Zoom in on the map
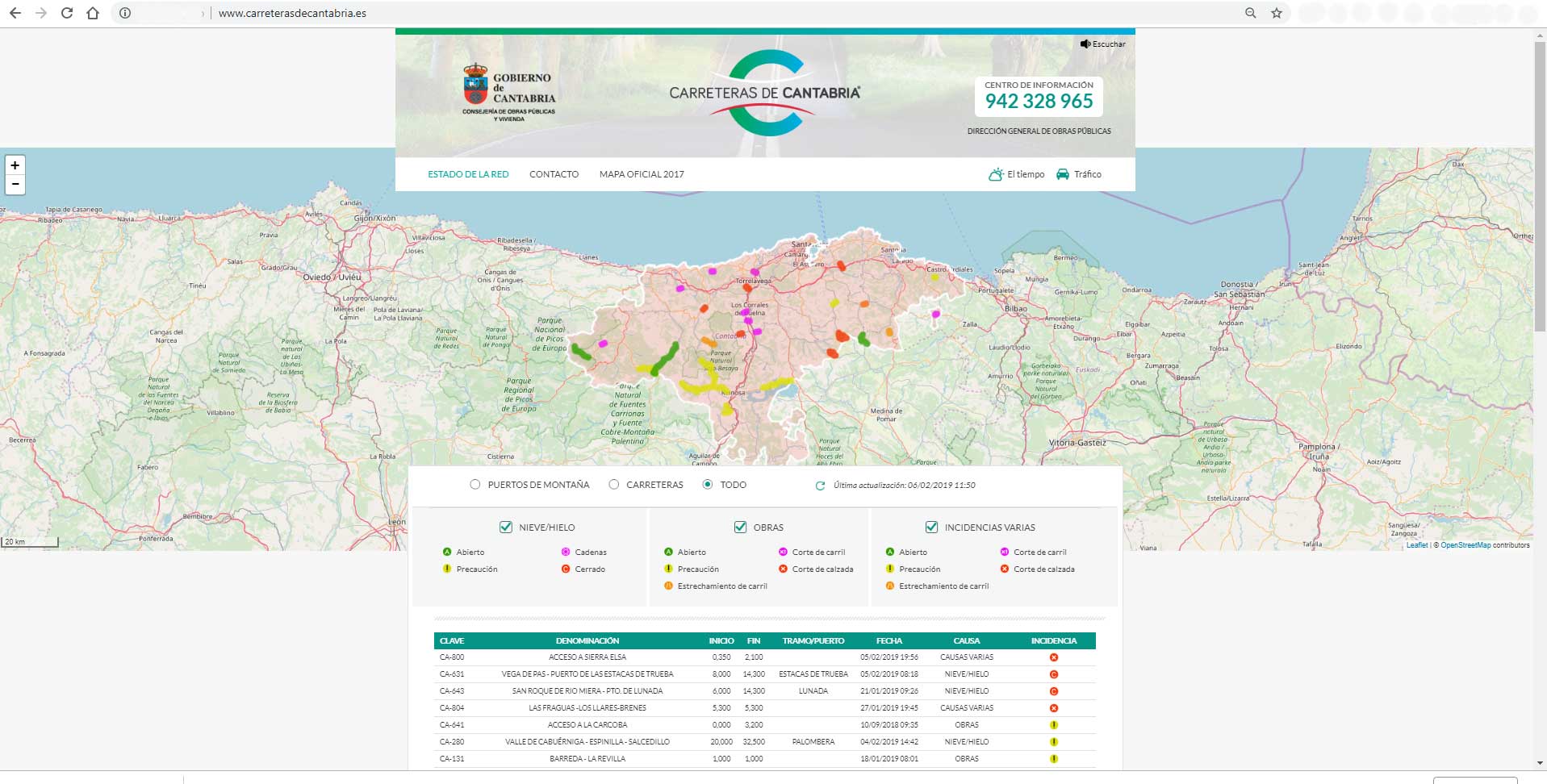This screenshot has width=1547, height=784. (x=15, y=165)
